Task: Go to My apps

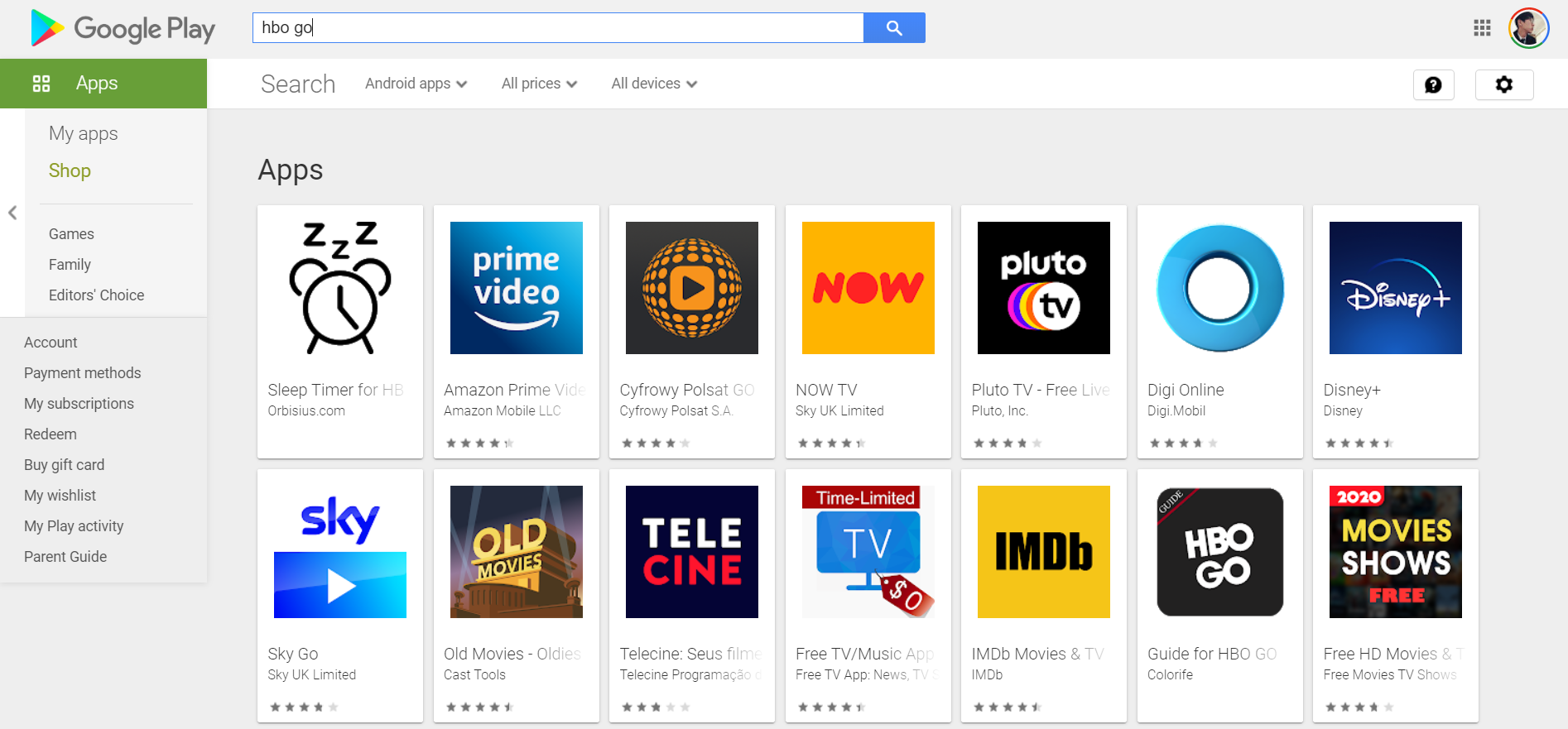Action: 84,133
